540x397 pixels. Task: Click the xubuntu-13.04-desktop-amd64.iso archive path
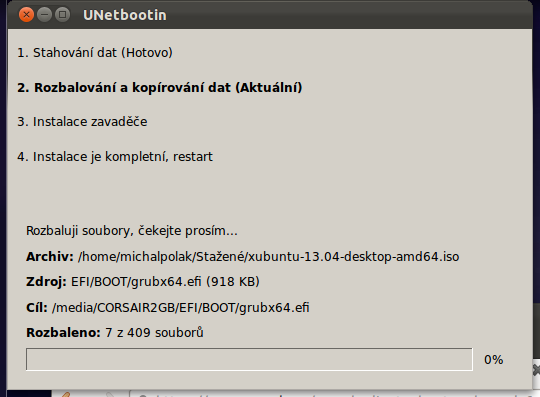(x=269, y=257)
